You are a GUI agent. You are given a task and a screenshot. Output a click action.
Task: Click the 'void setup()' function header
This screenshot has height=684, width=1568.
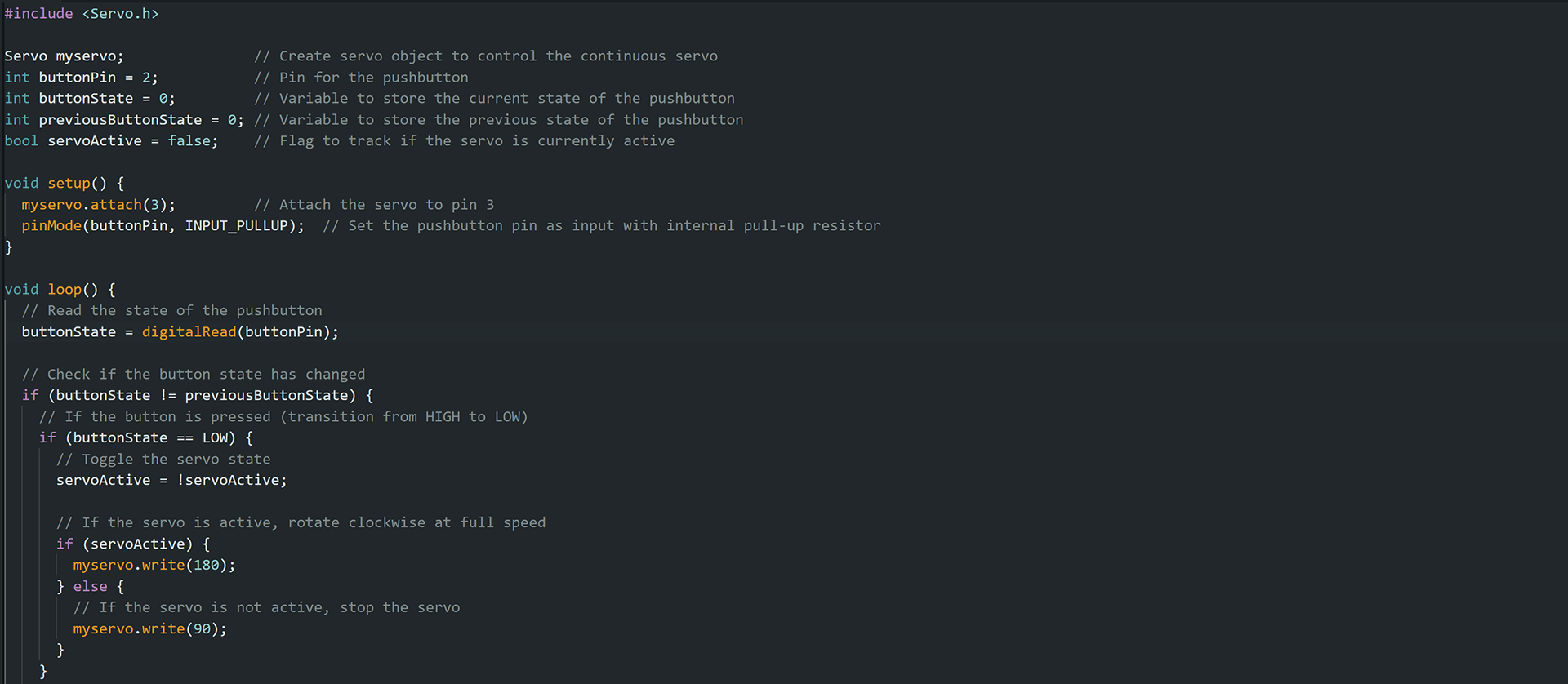65,184
